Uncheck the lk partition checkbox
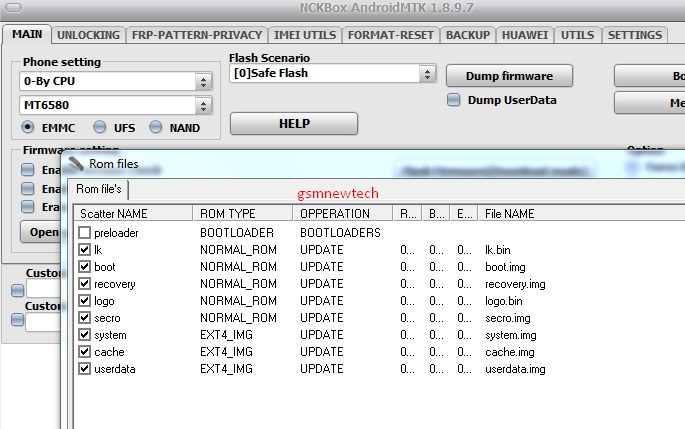The image size is (685, 429). (84, 249)
